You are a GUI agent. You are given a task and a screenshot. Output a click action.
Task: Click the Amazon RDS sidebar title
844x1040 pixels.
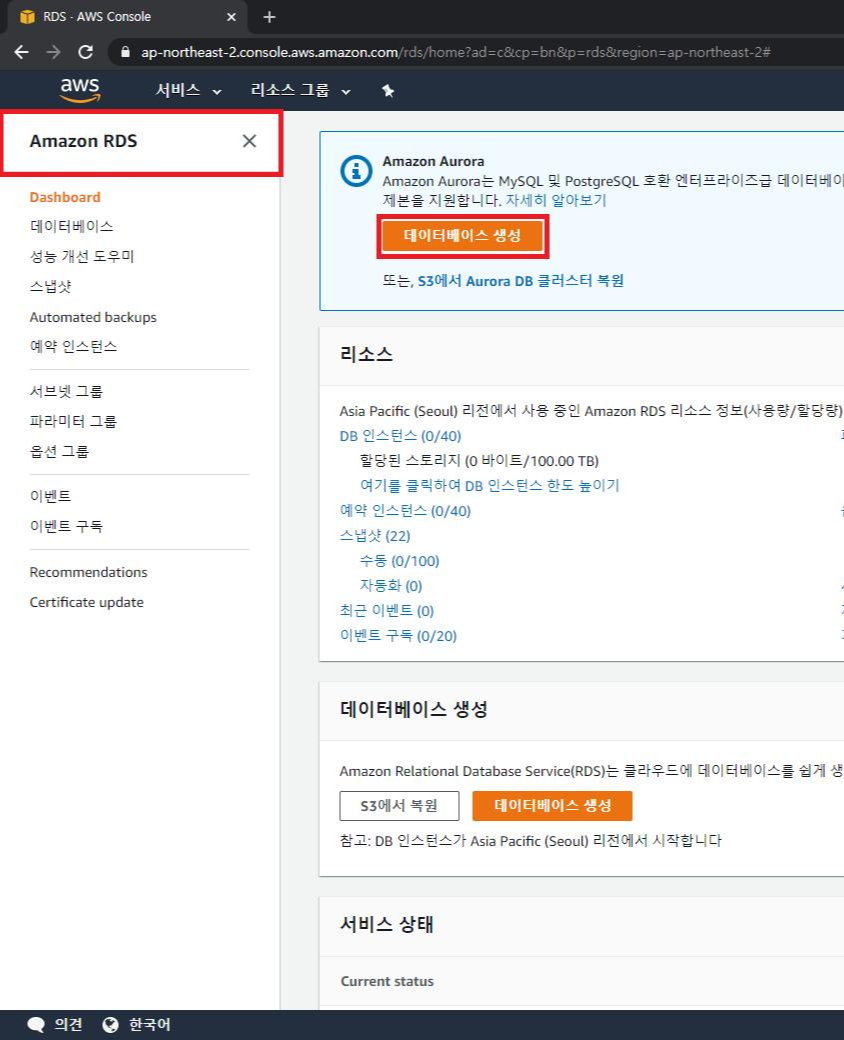coord(83,141)
